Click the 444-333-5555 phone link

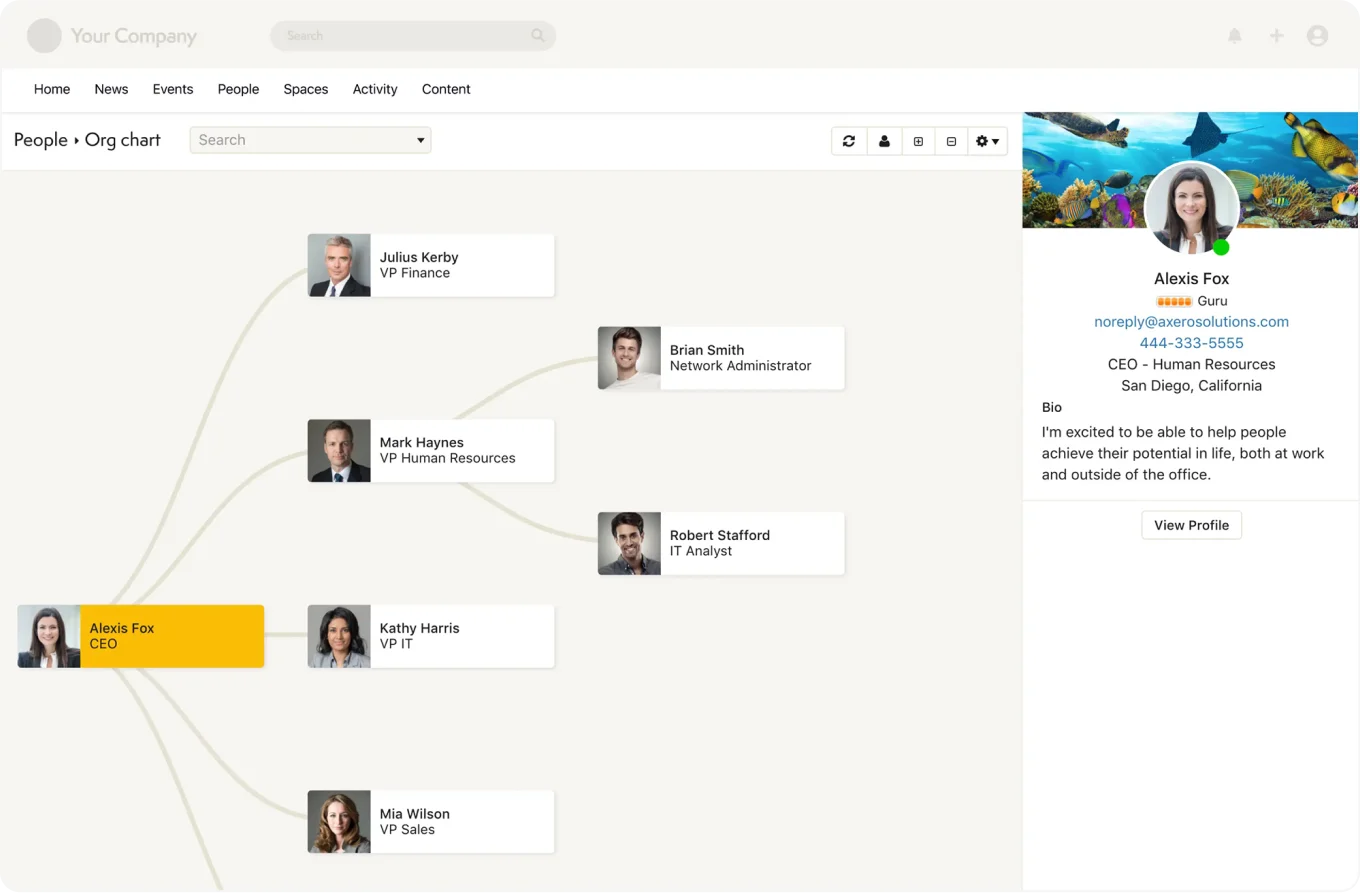point(1191,343)
